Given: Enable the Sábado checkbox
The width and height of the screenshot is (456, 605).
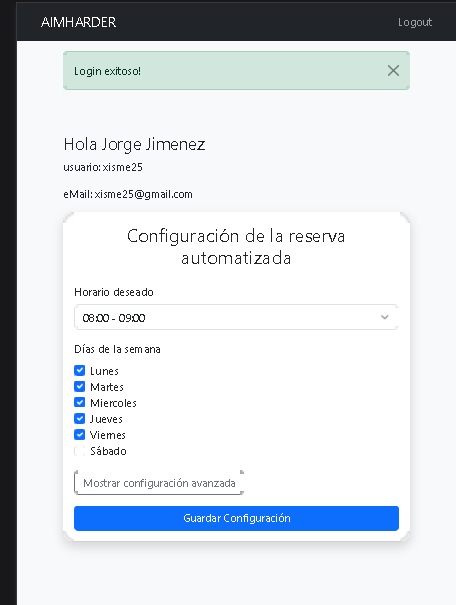Looking at the screenshot, I should (x=79, y=451).
